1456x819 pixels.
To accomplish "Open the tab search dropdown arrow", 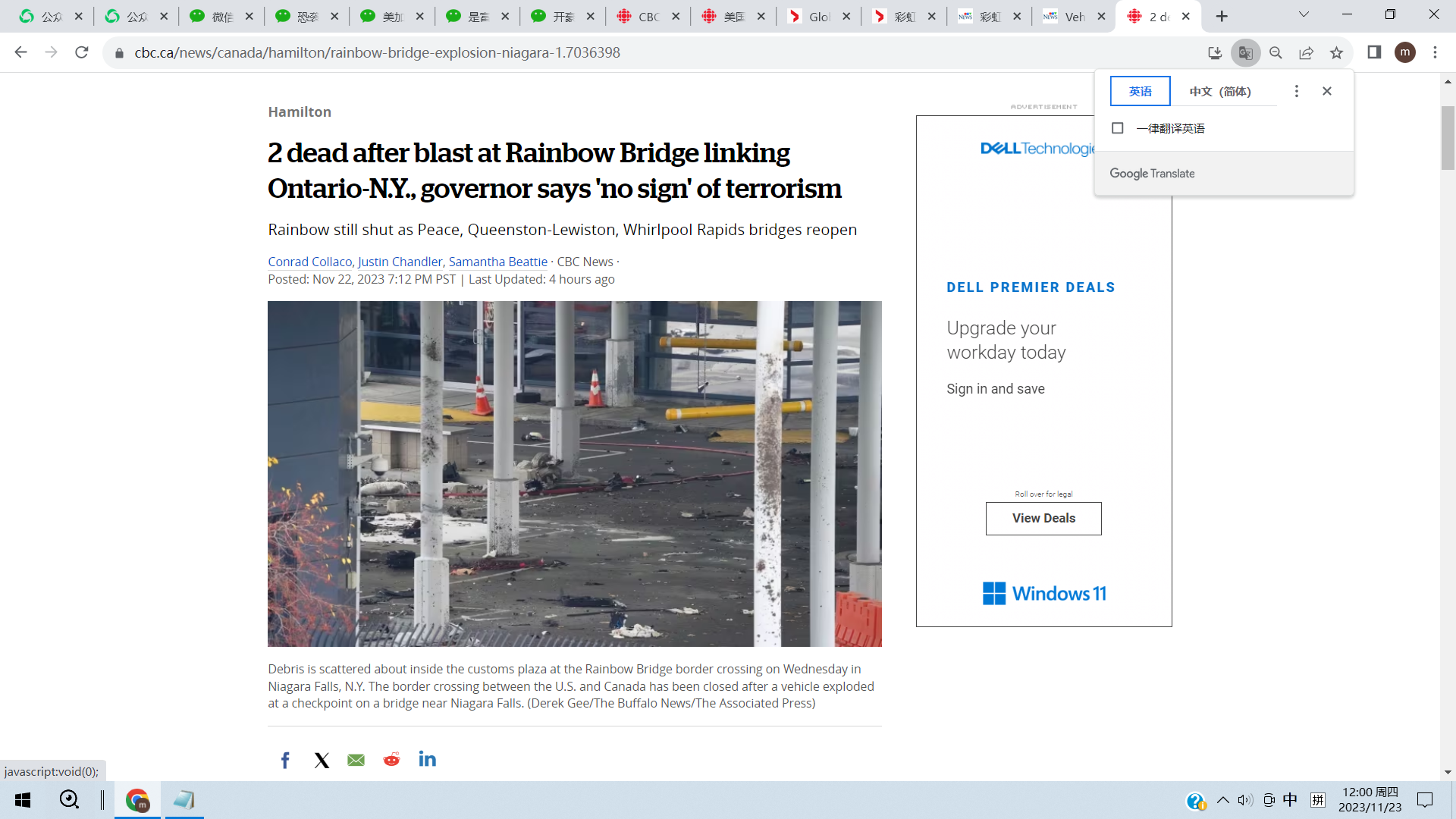I will point(1304,14).
